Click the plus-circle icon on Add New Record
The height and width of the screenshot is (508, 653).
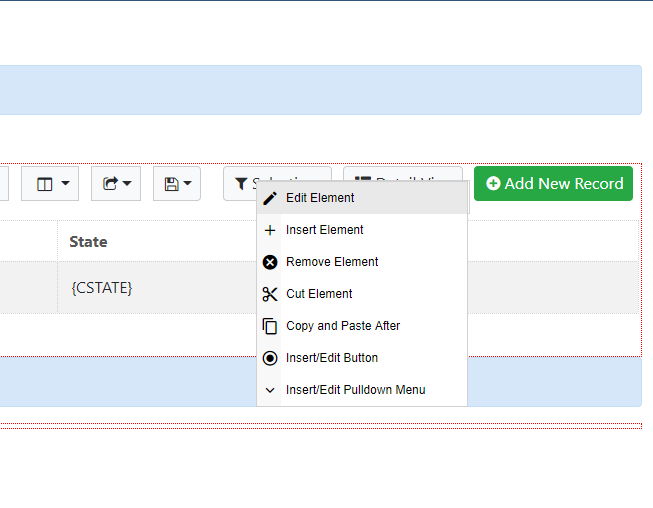(493, 184)
